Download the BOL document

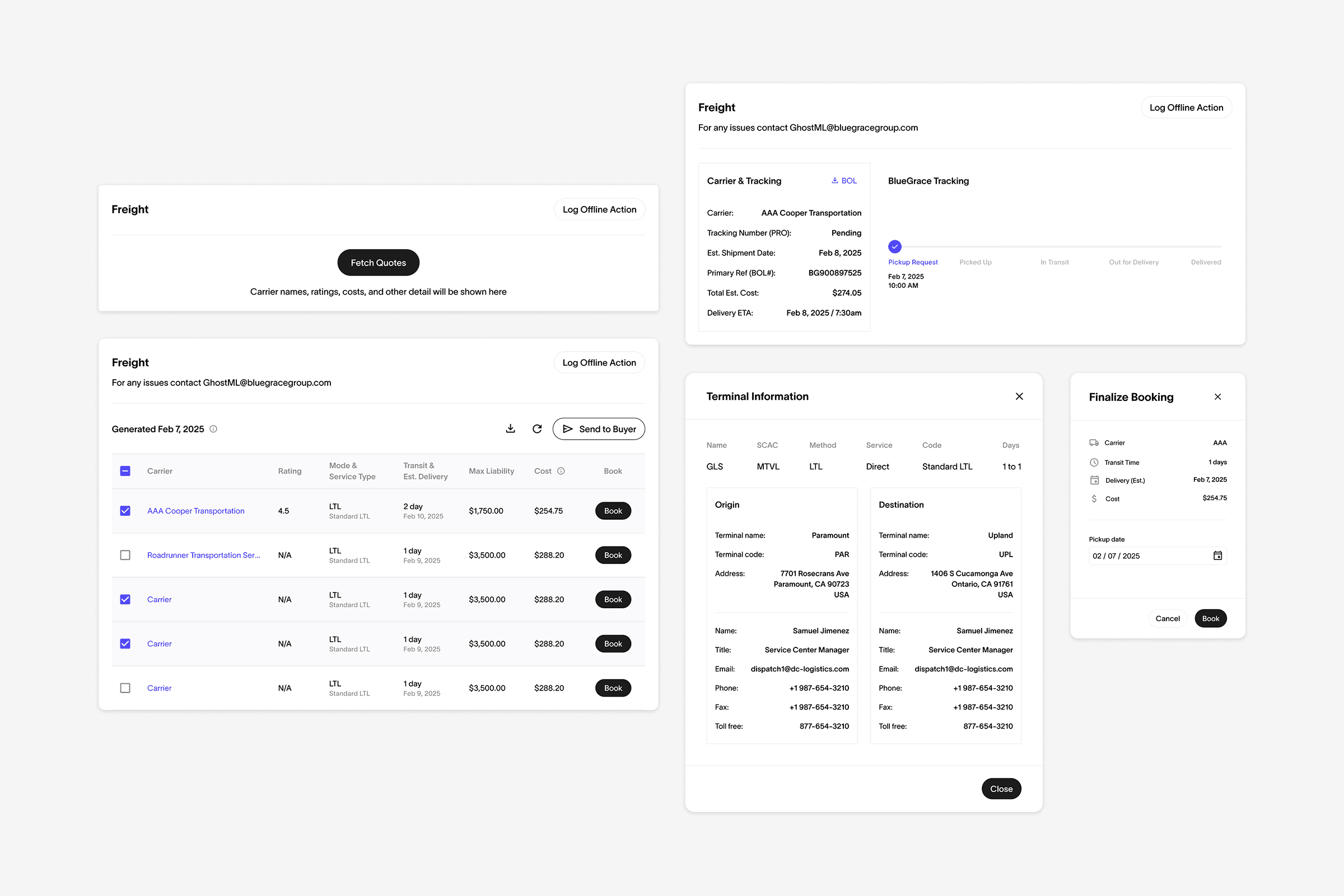[x=844, y=180]
